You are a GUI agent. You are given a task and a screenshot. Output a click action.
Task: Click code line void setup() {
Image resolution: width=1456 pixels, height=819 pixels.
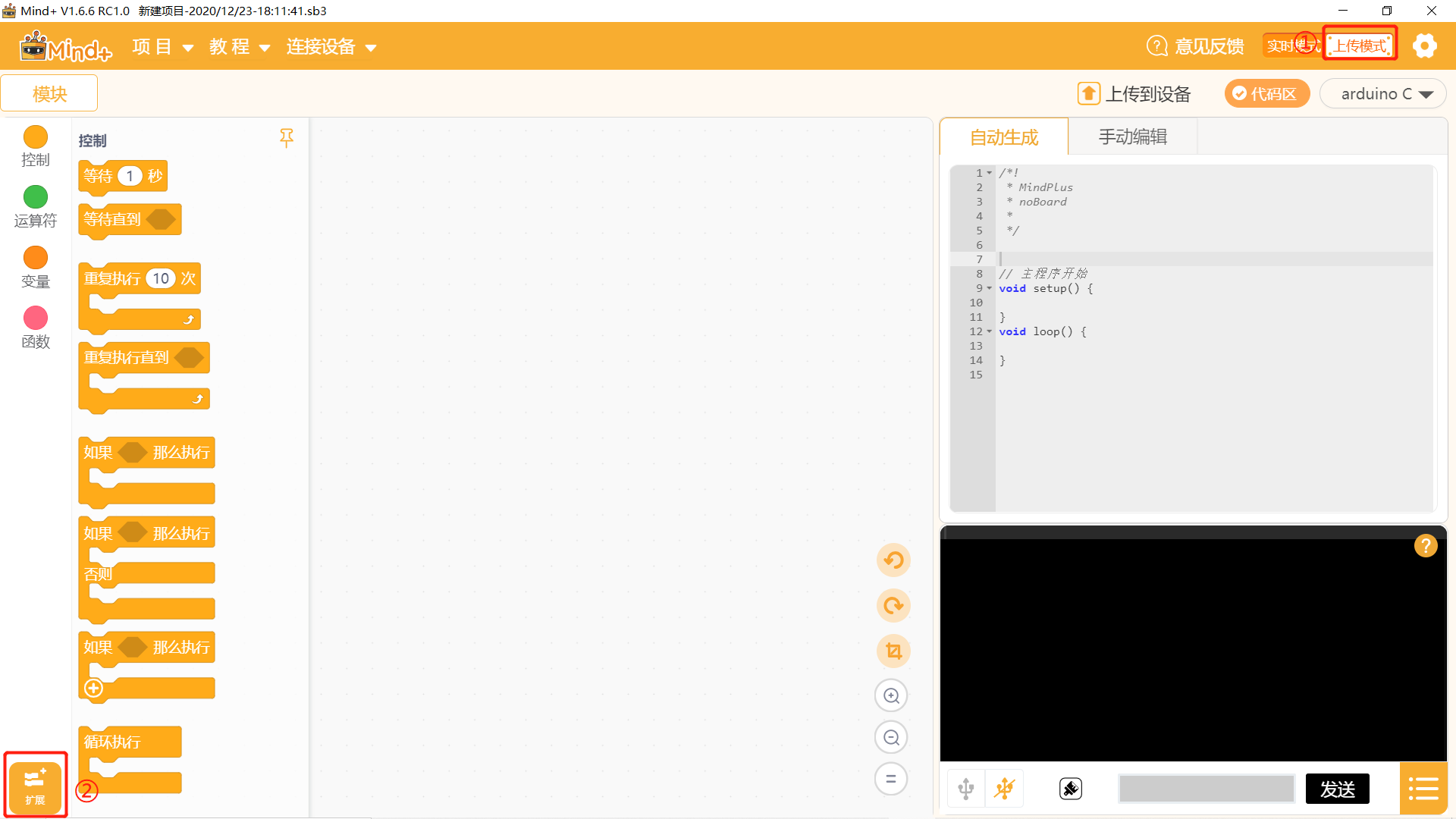coord(1046,288)
